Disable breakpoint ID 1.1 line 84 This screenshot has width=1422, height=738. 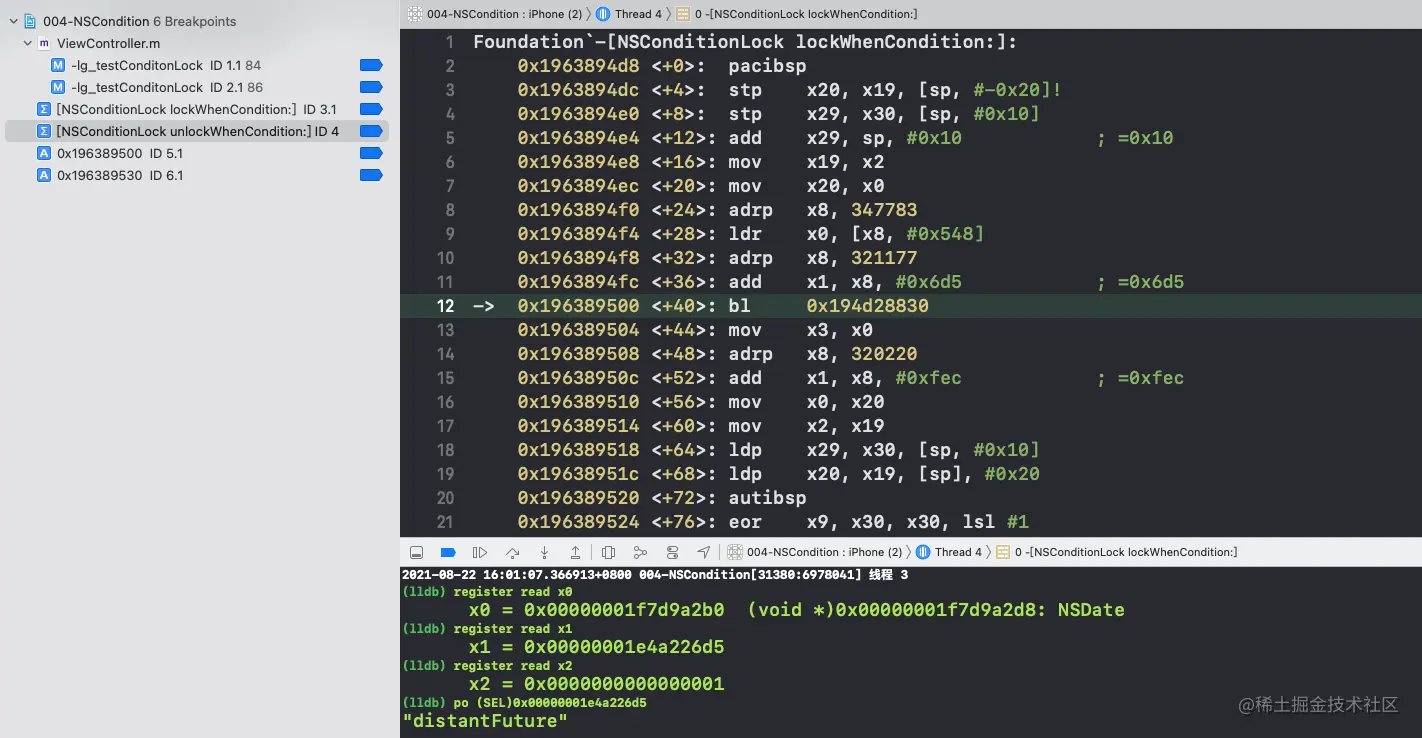coord(371,65)
